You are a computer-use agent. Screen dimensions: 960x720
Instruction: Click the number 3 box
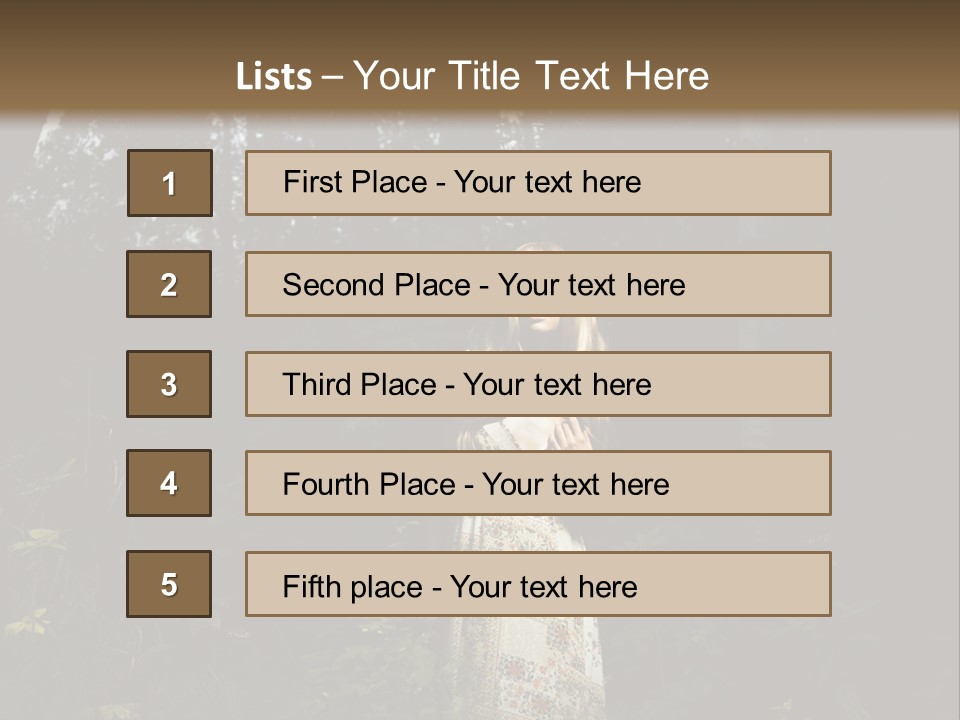pos(169,384)
